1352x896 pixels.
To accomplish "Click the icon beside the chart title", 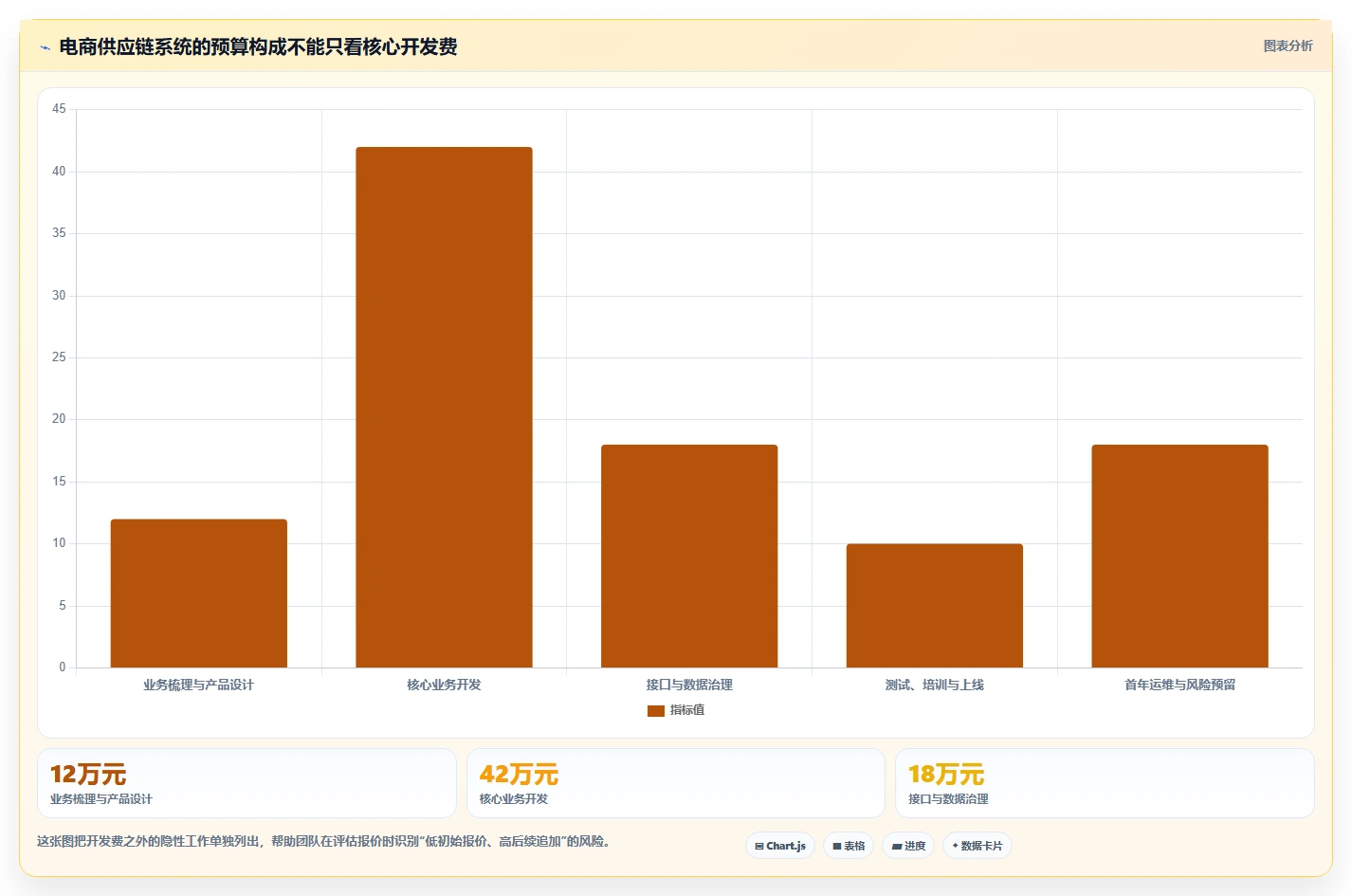I will coord(45,47).
